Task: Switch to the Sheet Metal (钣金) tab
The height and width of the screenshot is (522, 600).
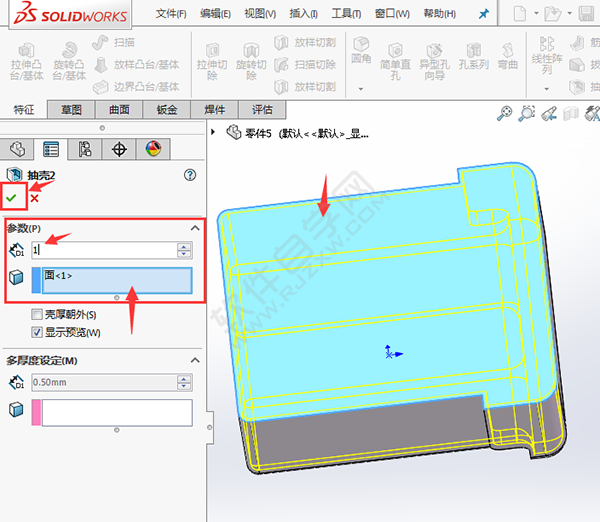Action: tap(167, 110)
